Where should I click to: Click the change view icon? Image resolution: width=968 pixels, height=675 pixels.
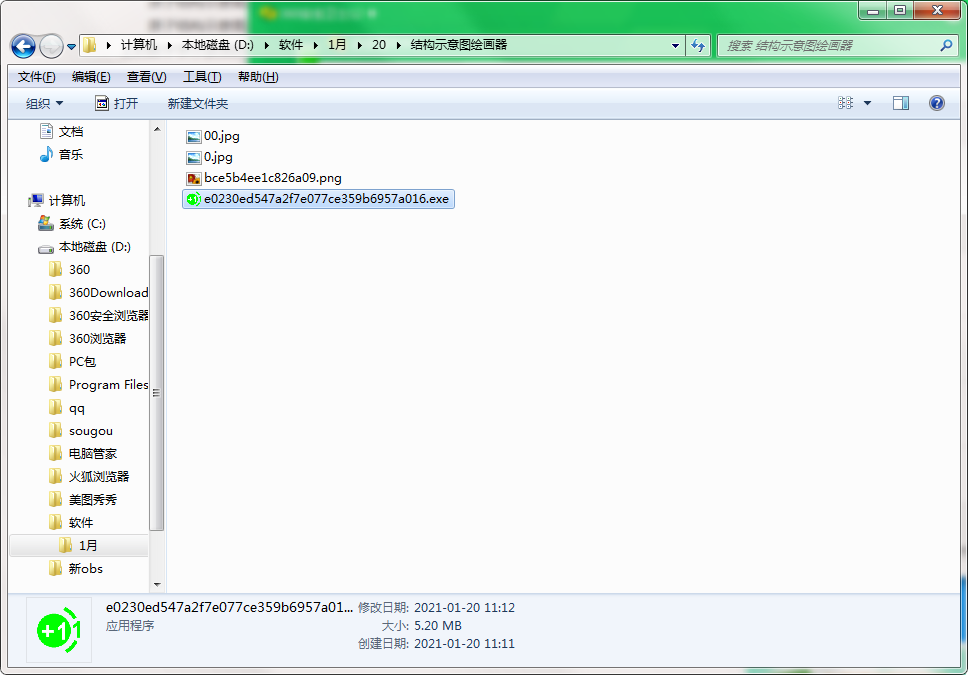tap(846, 103)
